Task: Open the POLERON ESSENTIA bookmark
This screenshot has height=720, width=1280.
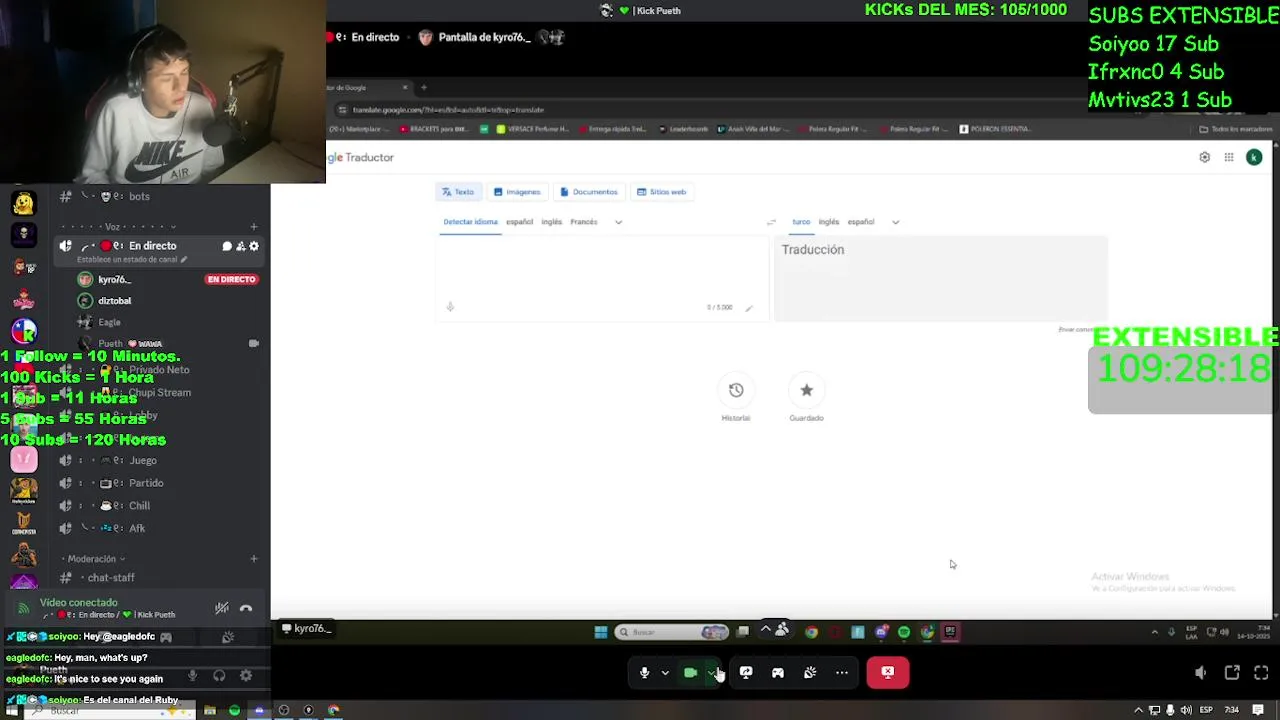Action: (994, 129)
